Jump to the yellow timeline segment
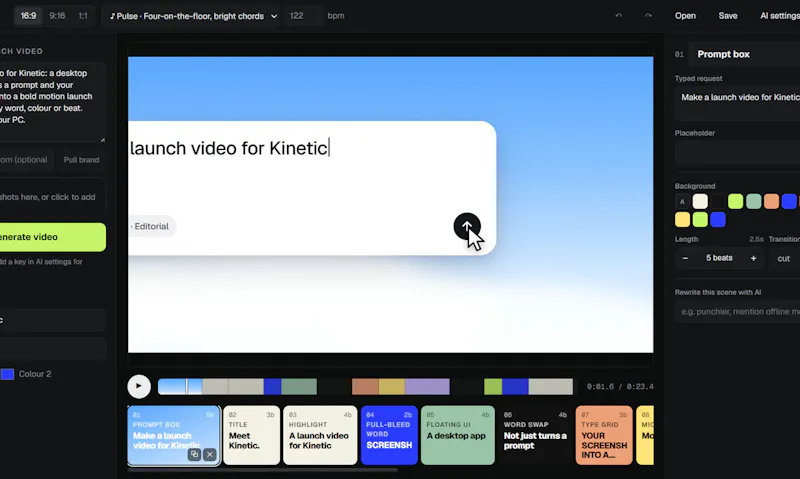This screenshot has height=479, width=800. [392, 387]
